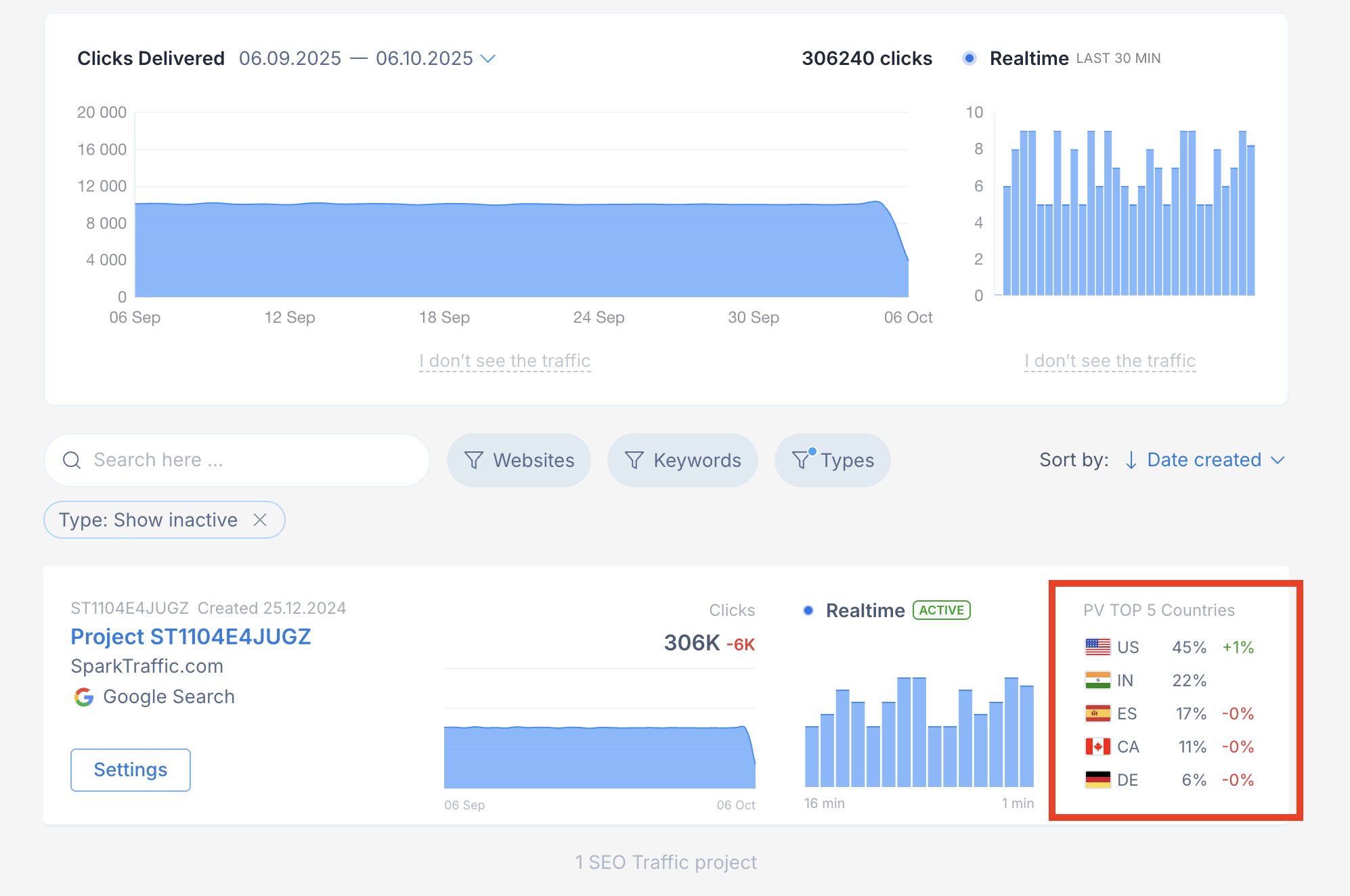Click the search magnifier icon
This screenshot has width=1350, height=896.
coord(72,460)
